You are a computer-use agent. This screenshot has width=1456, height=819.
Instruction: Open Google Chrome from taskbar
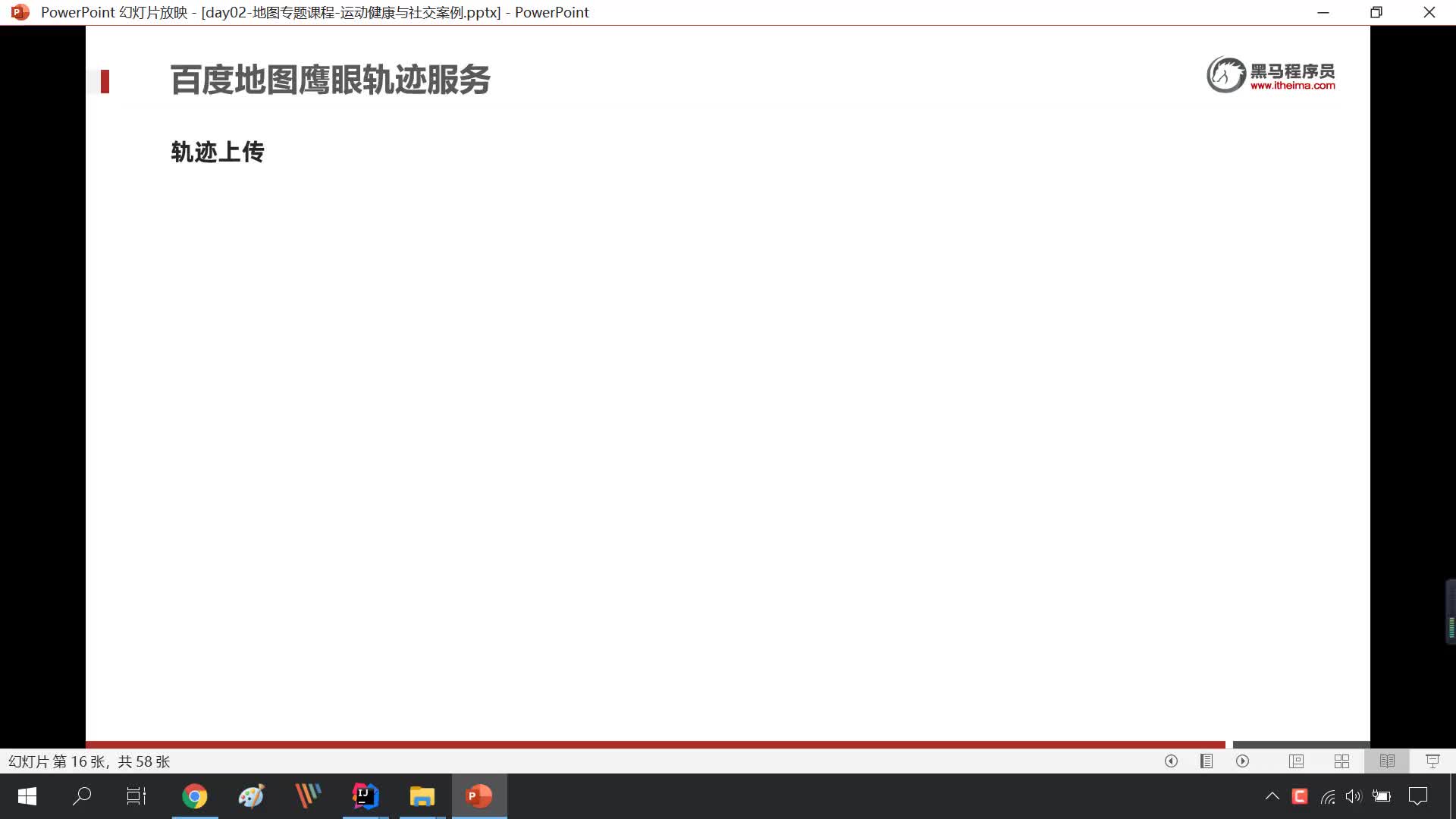coord(195,796)
